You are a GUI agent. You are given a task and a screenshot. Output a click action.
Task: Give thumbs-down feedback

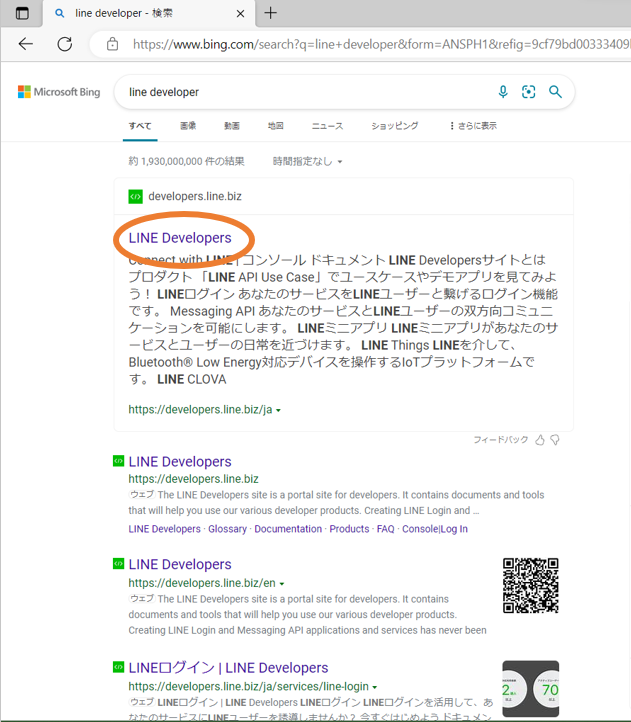[x=555, y=440]
